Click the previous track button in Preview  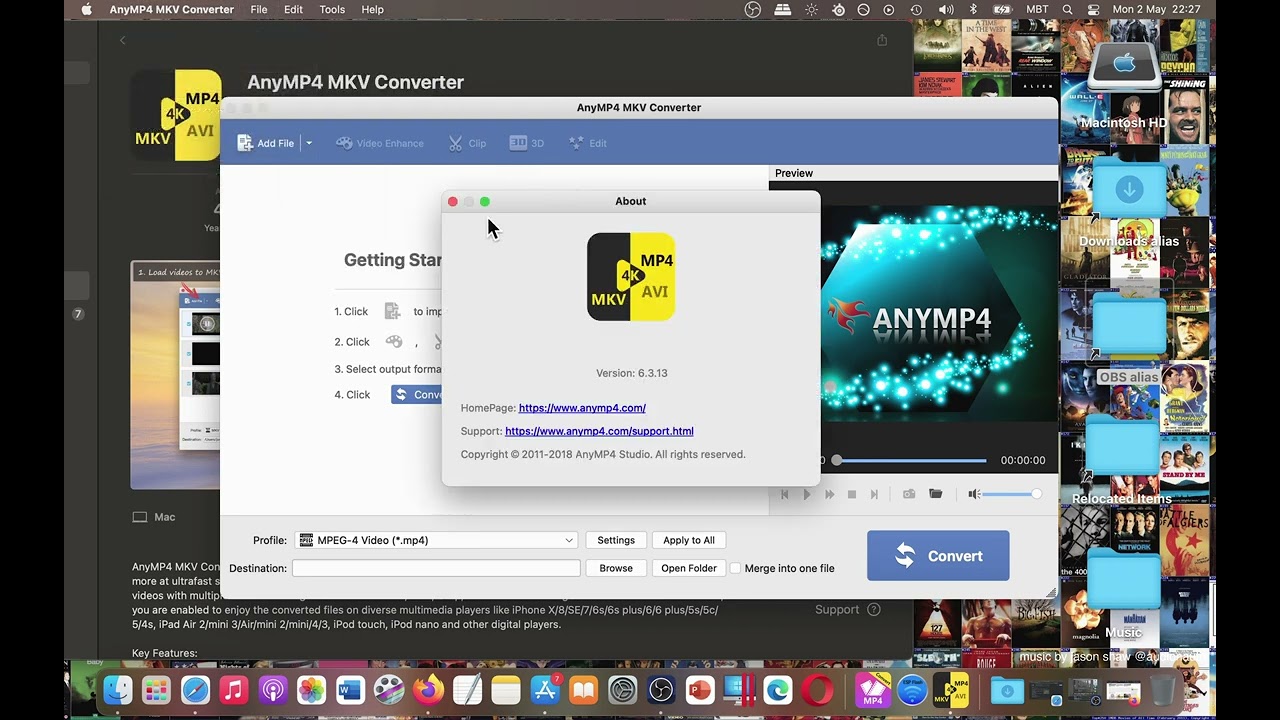[x=785, y=494]
